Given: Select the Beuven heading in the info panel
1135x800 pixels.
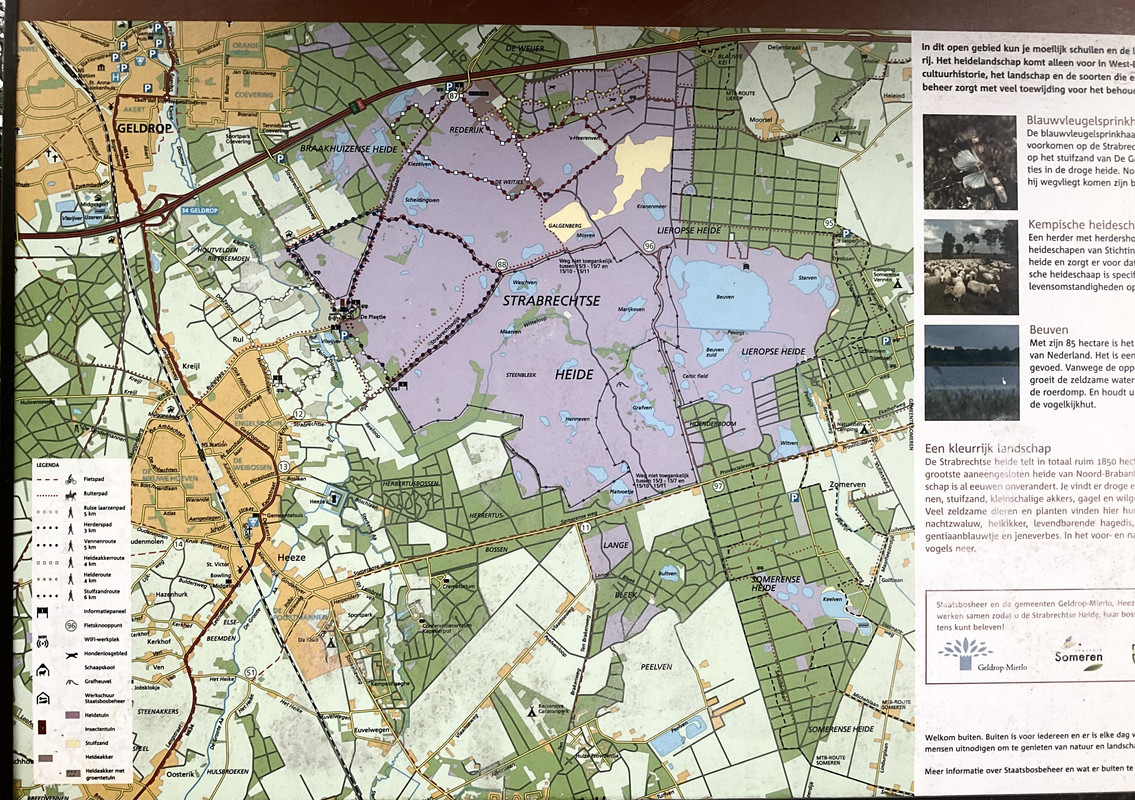Looking at the screenshot, I should click(x=1048, y=329).
